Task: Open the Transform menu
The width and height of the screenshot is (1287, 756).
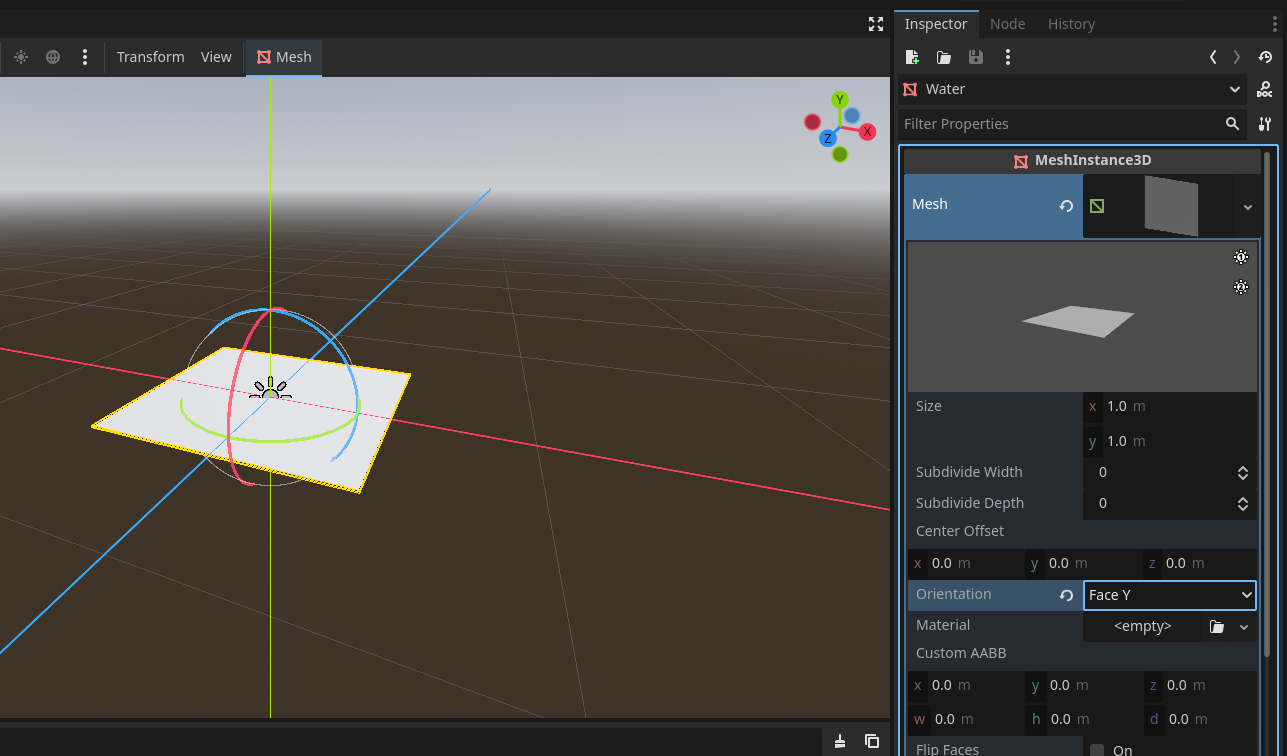Action: 150,57
